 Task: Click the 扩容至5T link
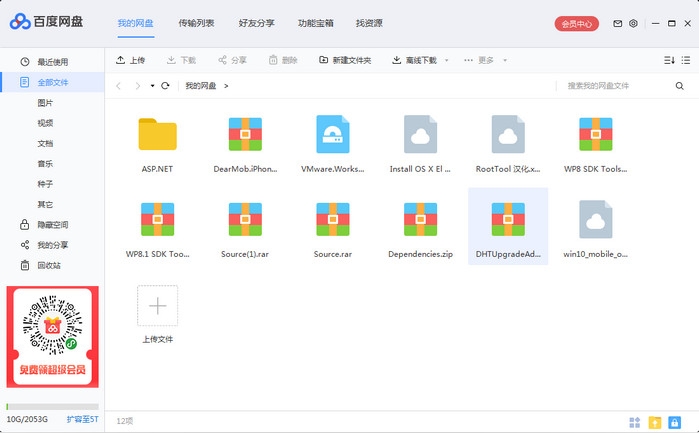point(82,419)
